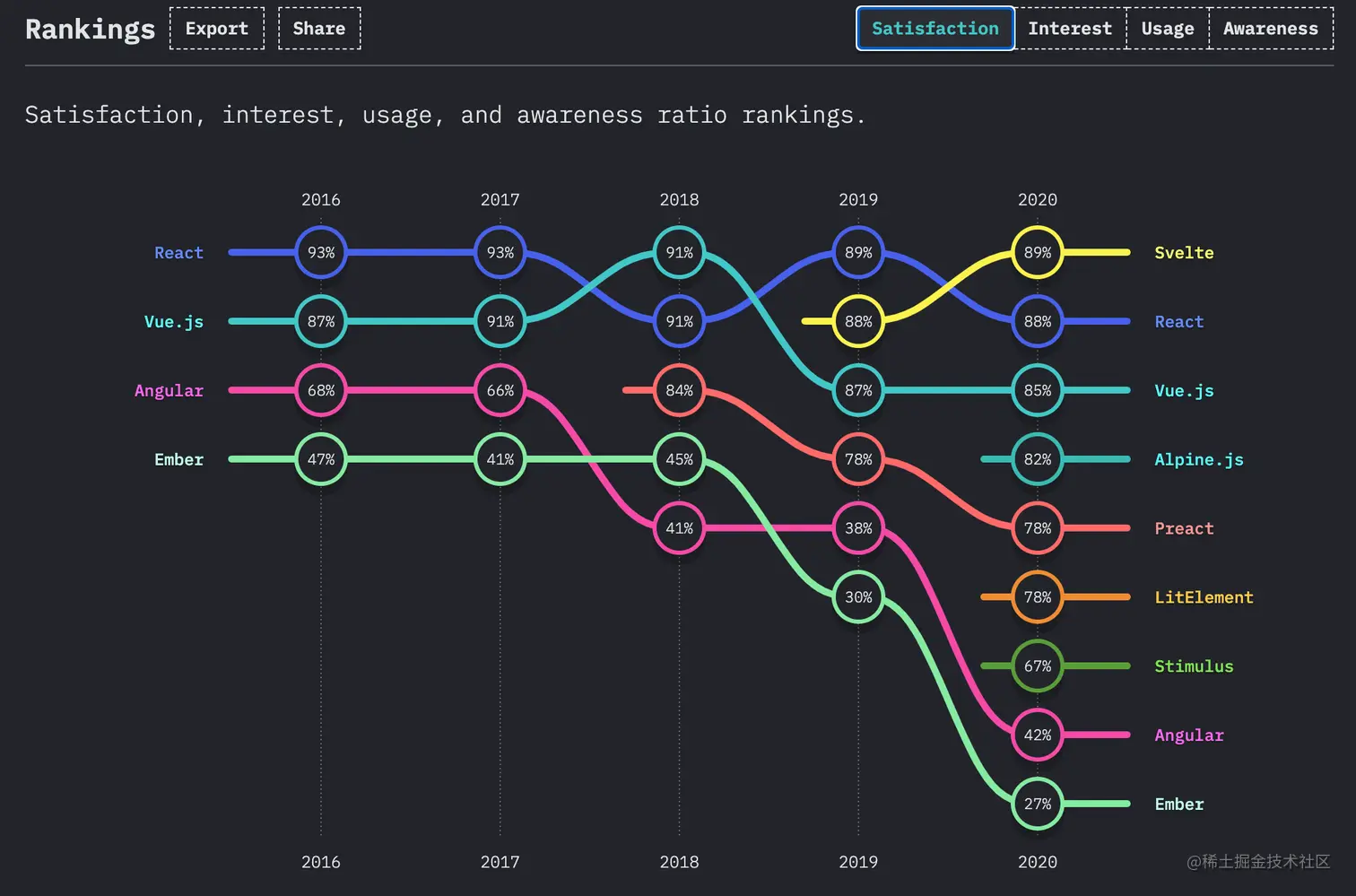Select Angular's 38% node in 2019
Screen dimensions: 1356x896
858,528
